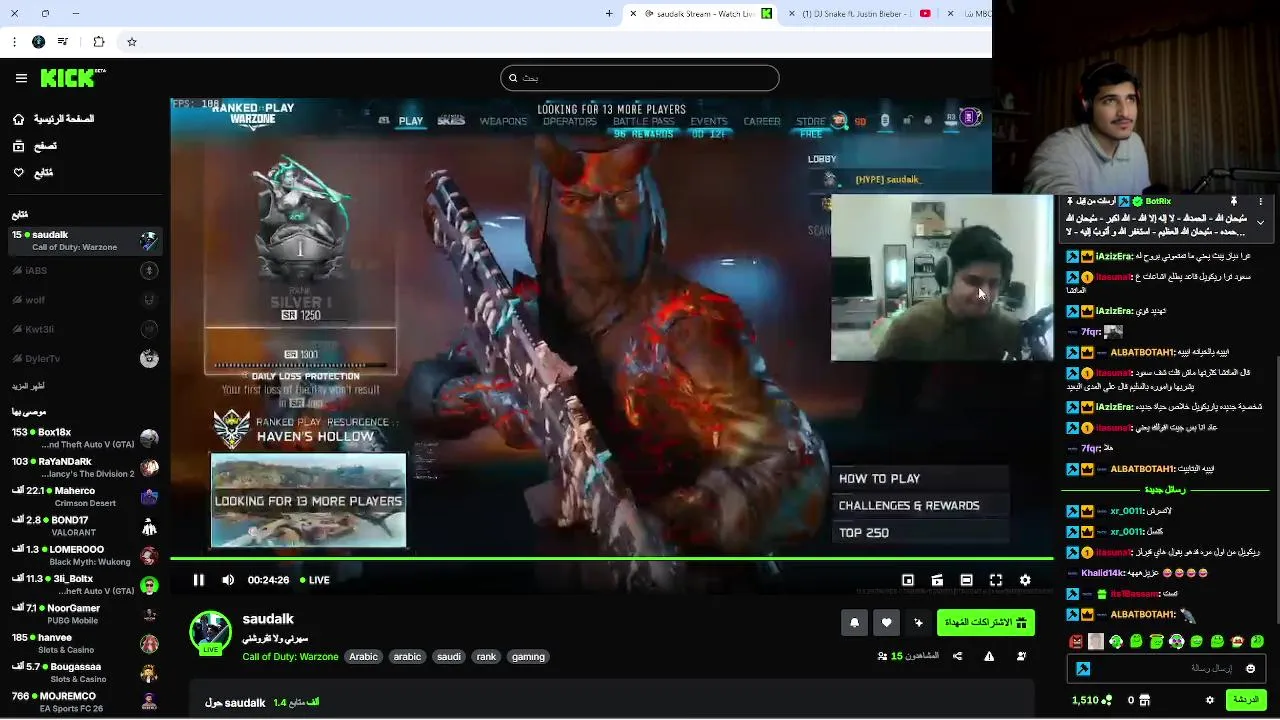Open recommended channel Maherco
Screen dimensions: 1280x720
point(84,496)
